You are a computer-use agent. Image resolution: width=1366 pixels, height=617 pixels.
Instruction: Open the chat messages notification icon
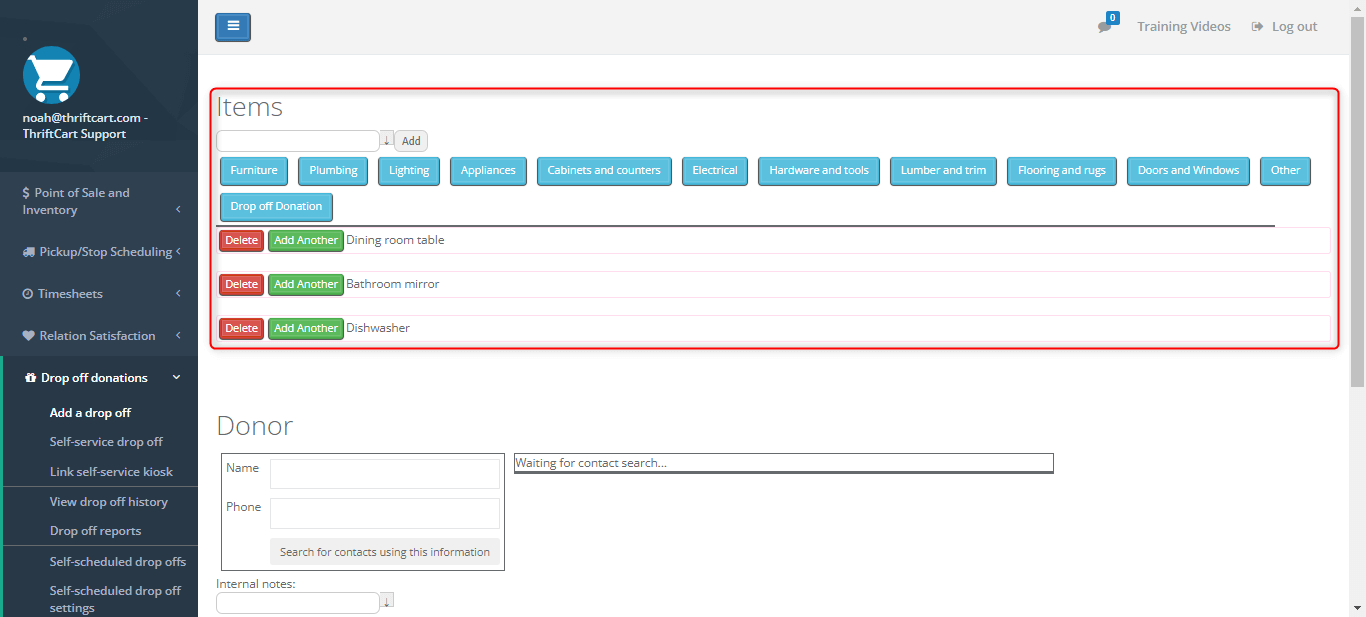pyautogui.click(x=1104, y=27)
